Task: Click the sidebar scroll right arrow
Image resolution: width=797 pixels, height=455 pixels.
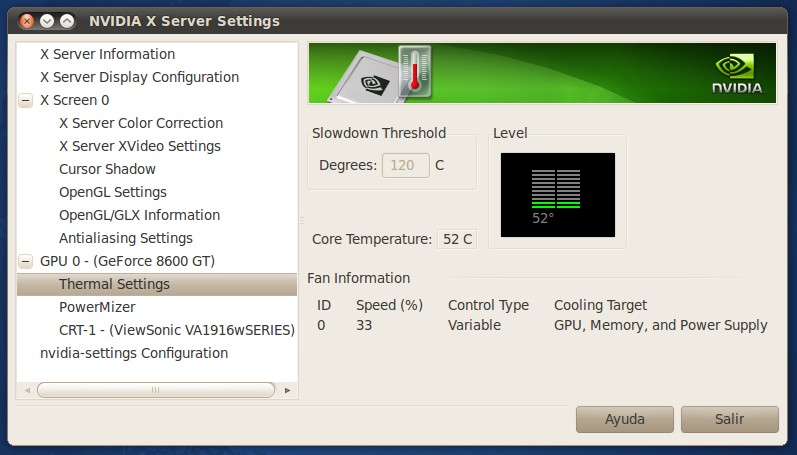Action: tap(288, 390)
